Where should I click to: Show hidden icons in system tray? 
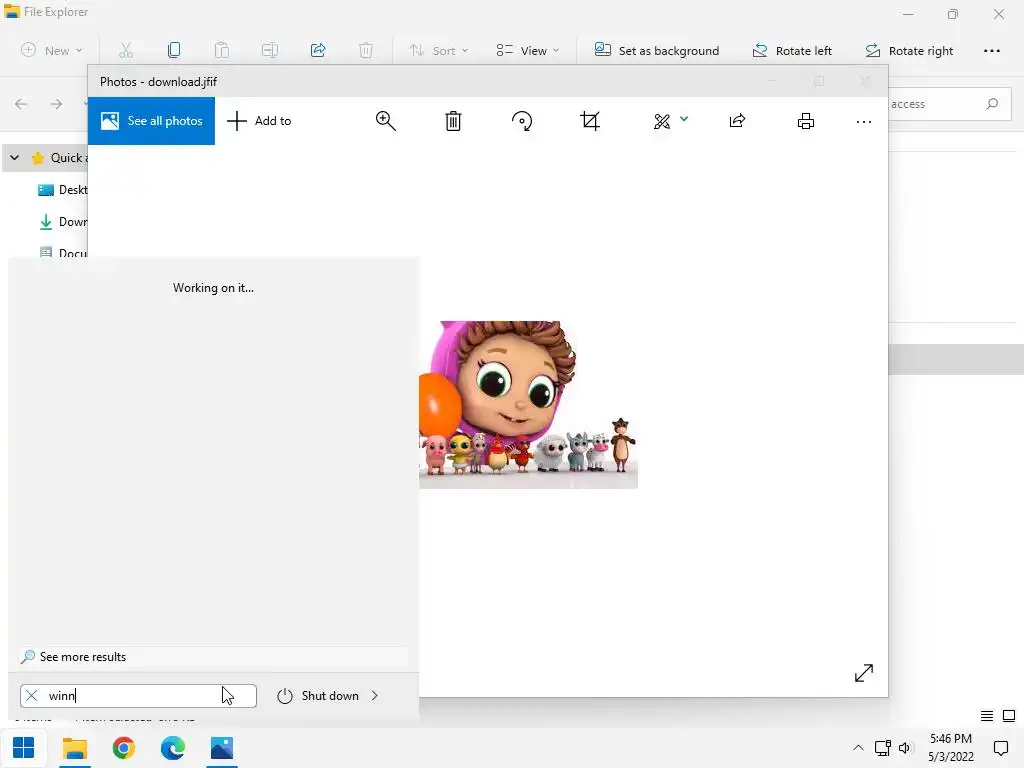pos(858,748)
